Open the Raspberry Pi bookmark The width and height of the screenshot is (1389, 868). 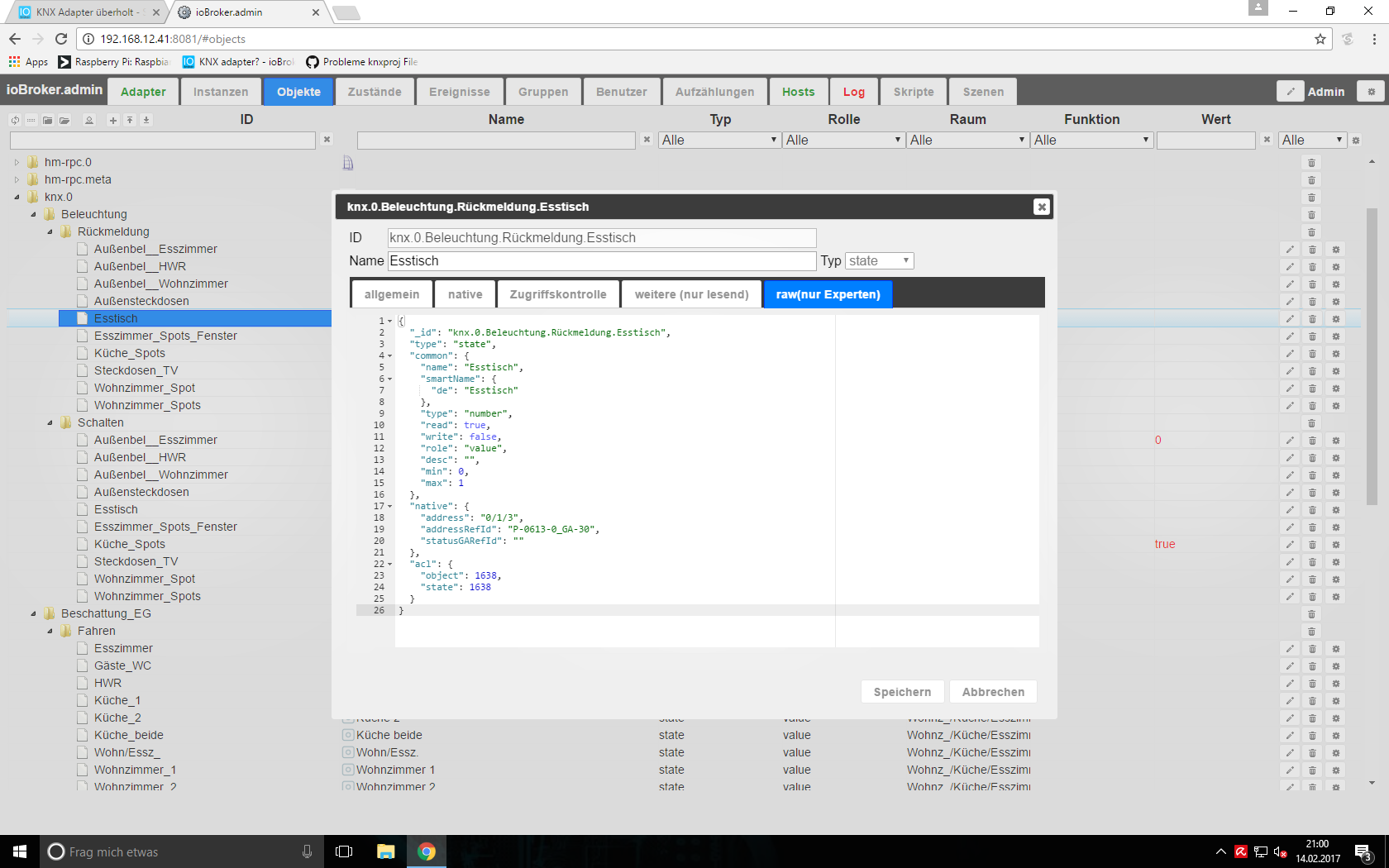[x=114, y=62]
